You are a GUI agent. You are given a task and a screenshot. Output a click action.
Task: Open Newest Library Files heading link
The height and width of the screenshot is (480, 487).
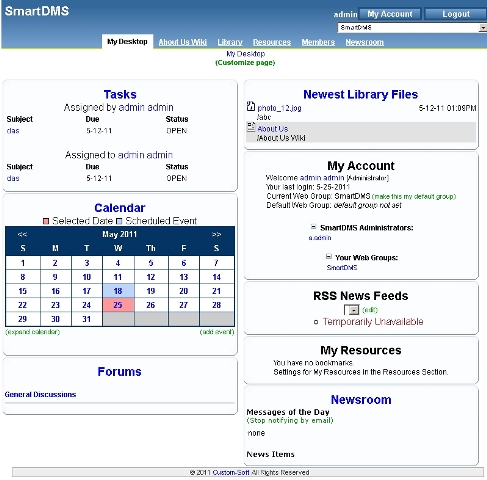click(361, 95)
